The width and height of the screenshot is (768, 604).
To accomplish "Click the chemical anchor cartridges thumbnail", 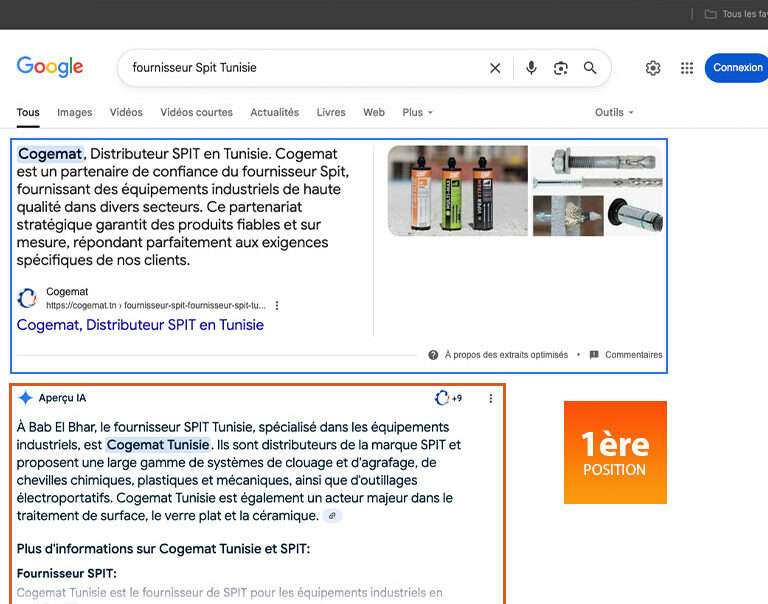I will (x=457, y=190).
